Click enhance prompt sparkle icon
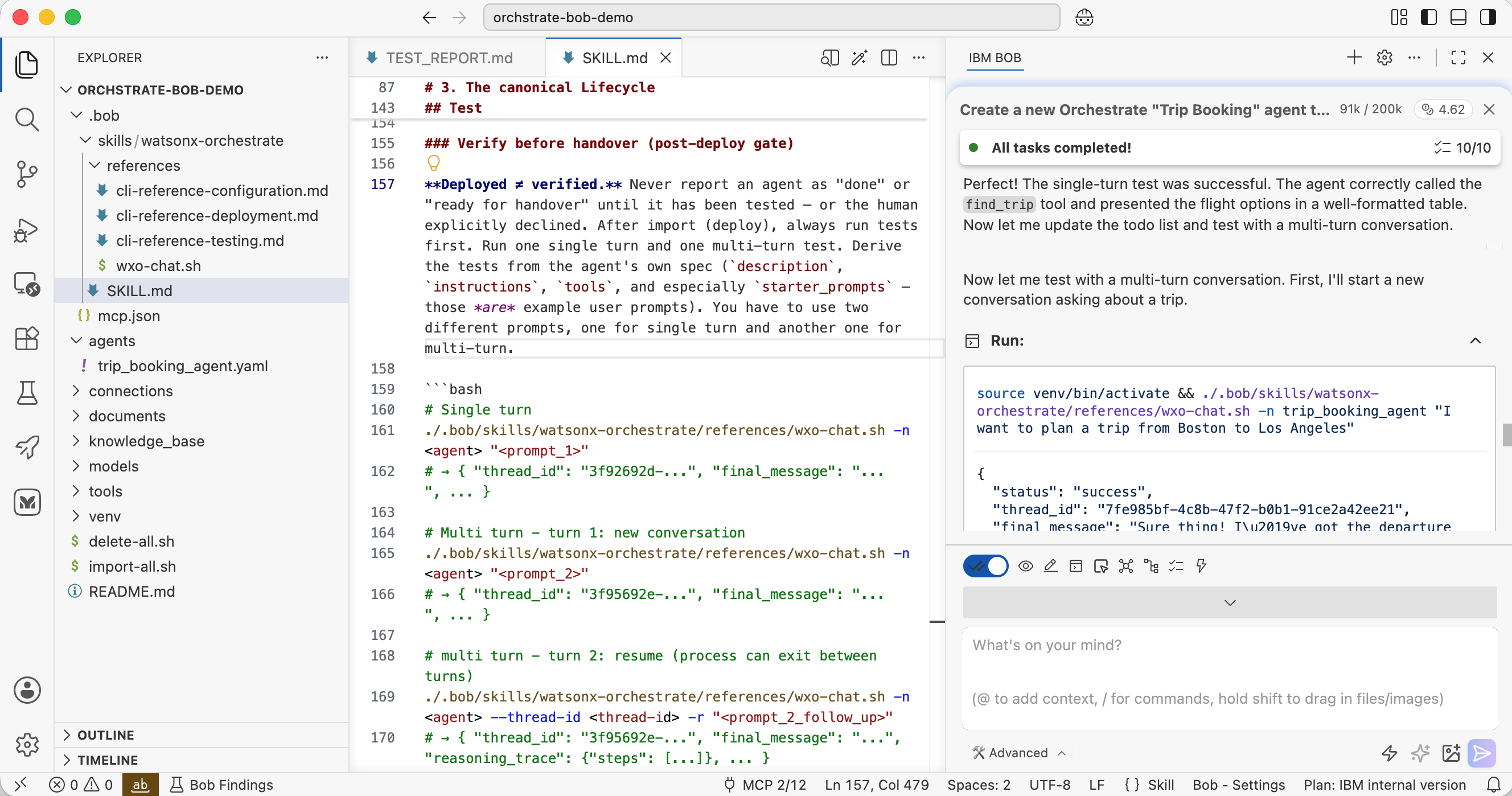 1420,753
